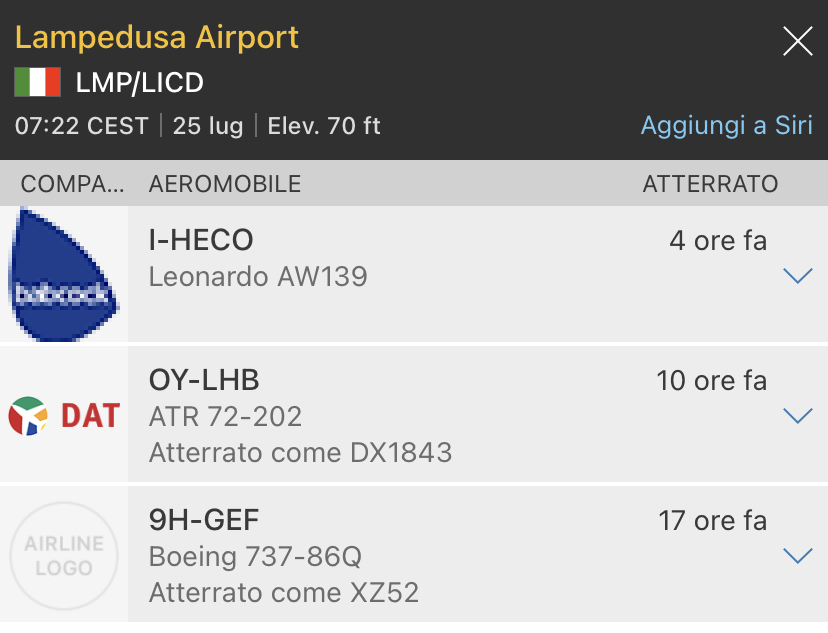
Task: Tap the DAT airline logo
Action: [x=64, y=415]
